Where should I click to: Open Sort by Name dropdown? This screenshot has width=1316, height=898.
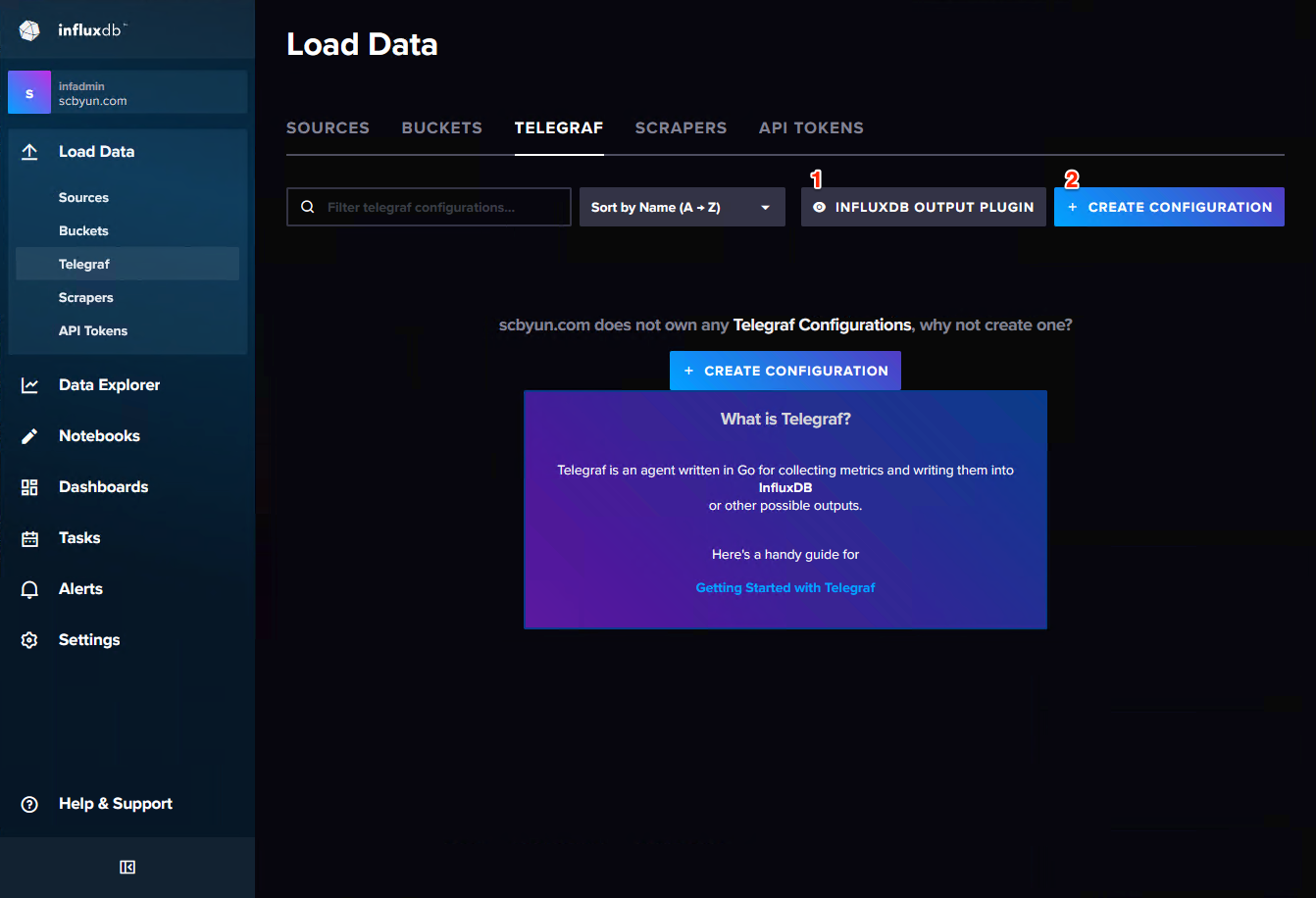(683, 207)
